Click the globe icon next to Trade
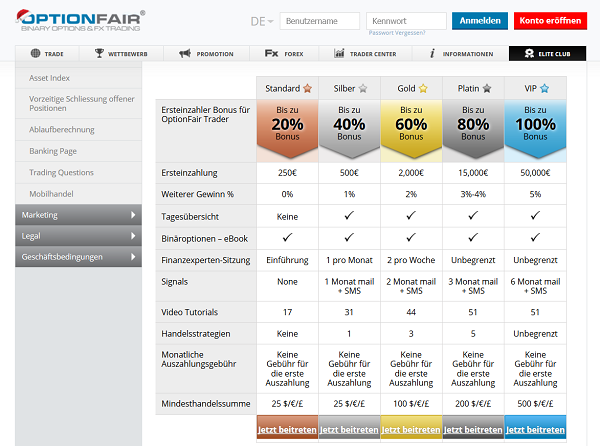The image size is (600, 446). click(35, 53)
